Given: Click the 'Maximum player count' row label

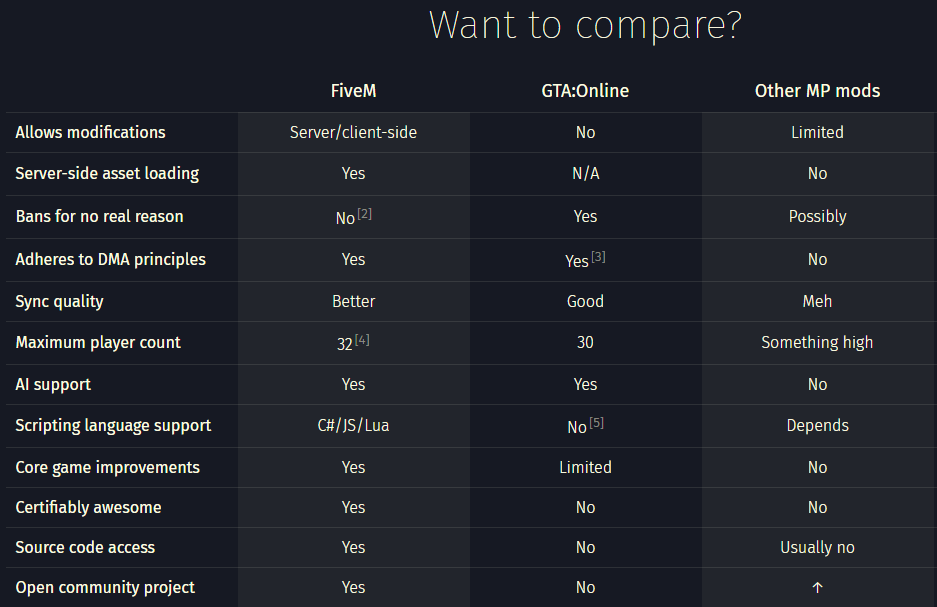Looking at the screenshot, I should coord(98,342).
